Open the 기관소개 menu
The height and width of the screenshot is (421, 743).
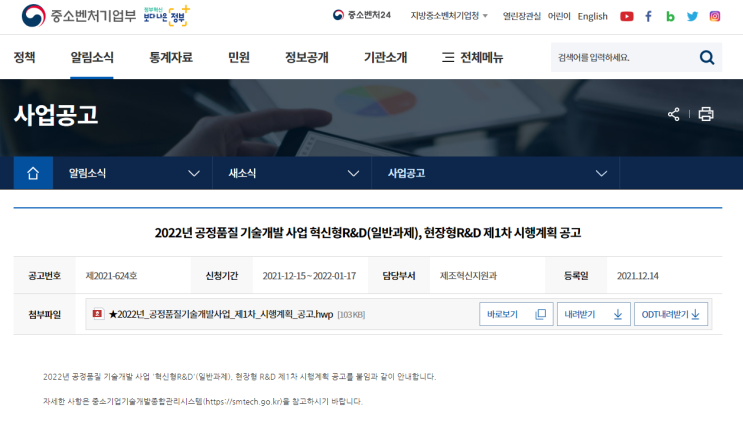[x=385, y=57]
